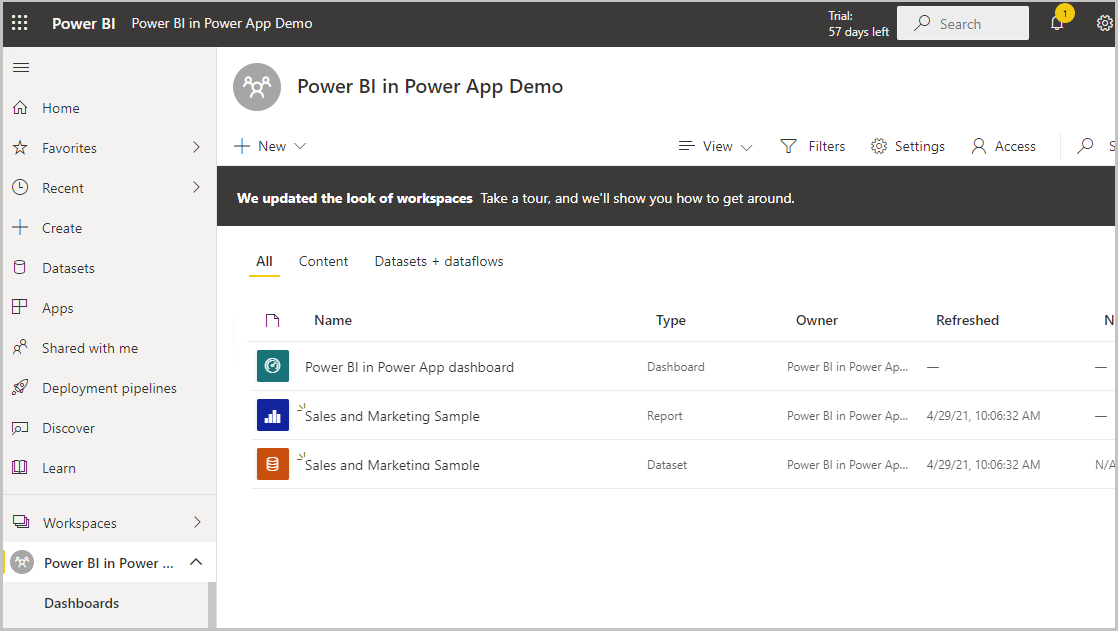This screenshot has height=631, width=1118.
Task: Sort the list by Name column header
Action: click(x=333, y=320)
